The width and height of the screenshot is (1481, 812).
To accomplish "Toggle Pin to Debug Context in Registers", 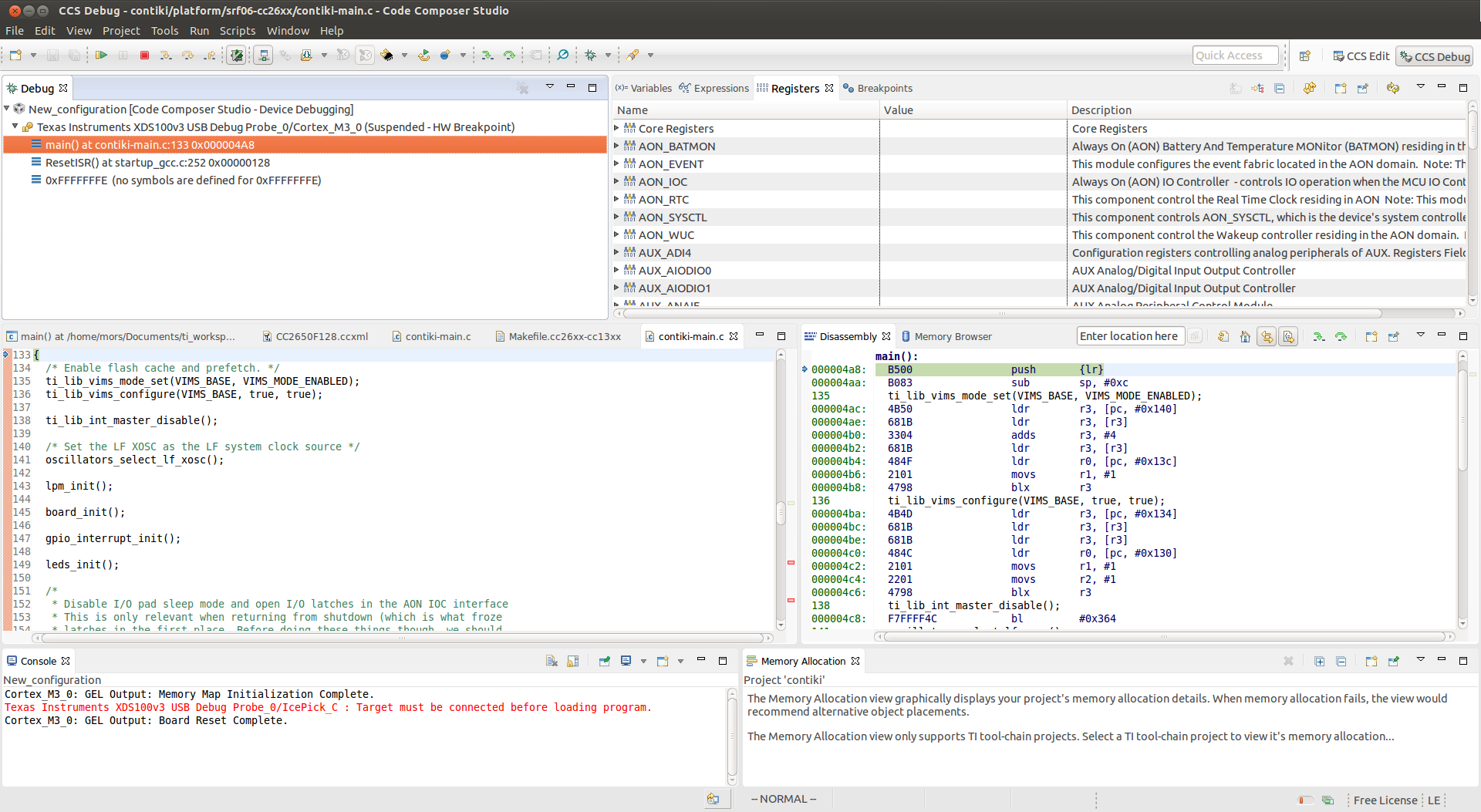I will pos(1363,89).
